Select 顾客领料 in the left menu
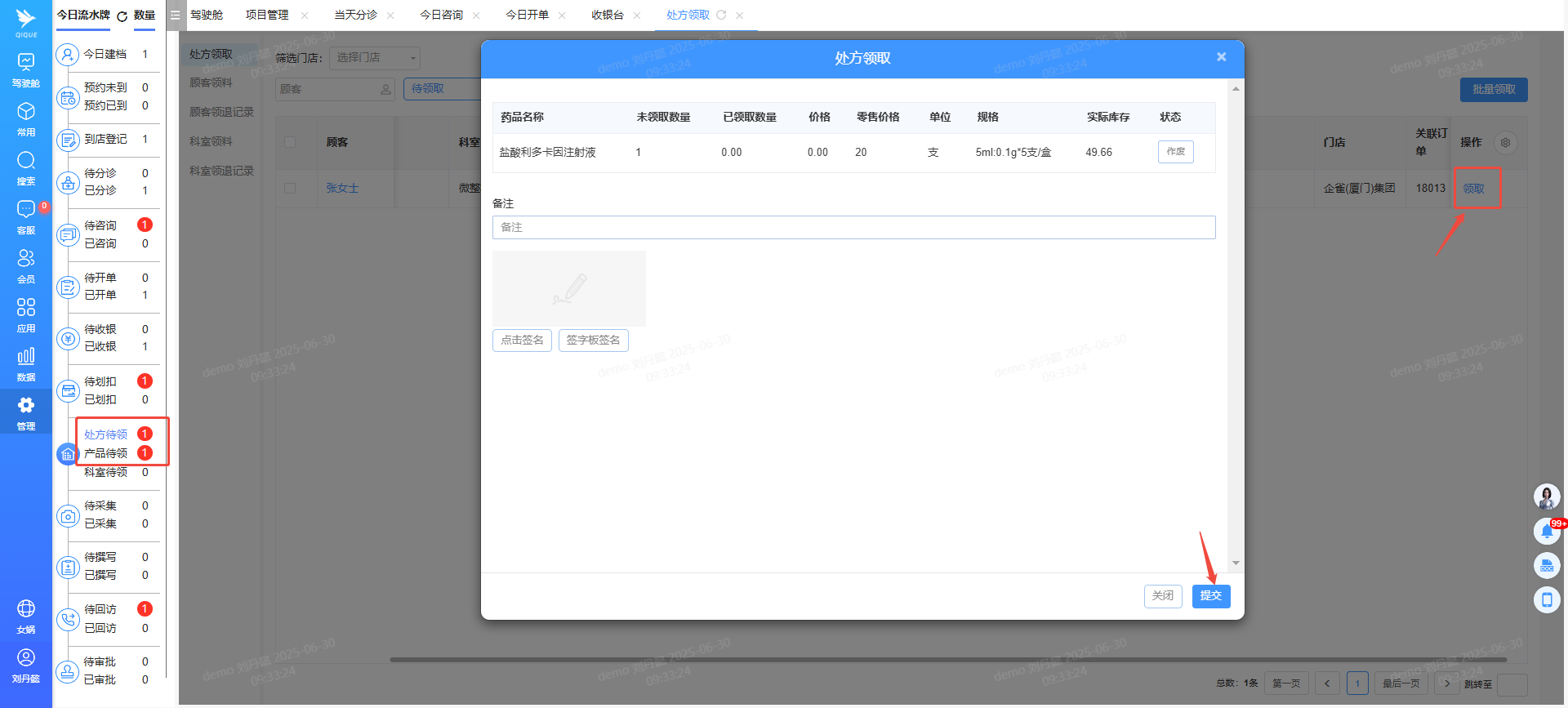Viewport: 1568px width, 708px height. (212, 82)
